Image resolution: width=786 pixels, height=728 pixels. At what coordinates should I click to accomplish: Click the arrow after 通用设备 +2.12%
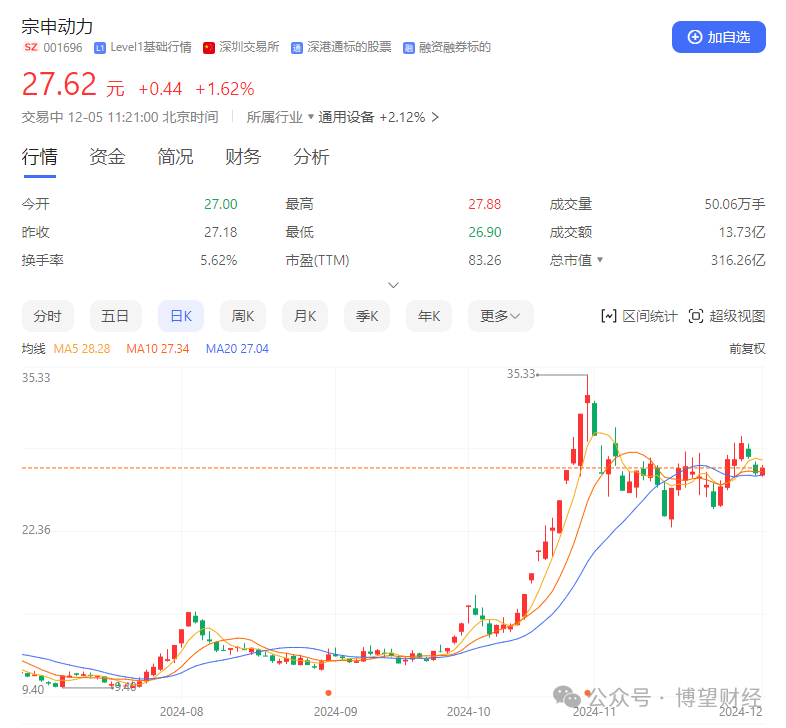pos(435,117)
